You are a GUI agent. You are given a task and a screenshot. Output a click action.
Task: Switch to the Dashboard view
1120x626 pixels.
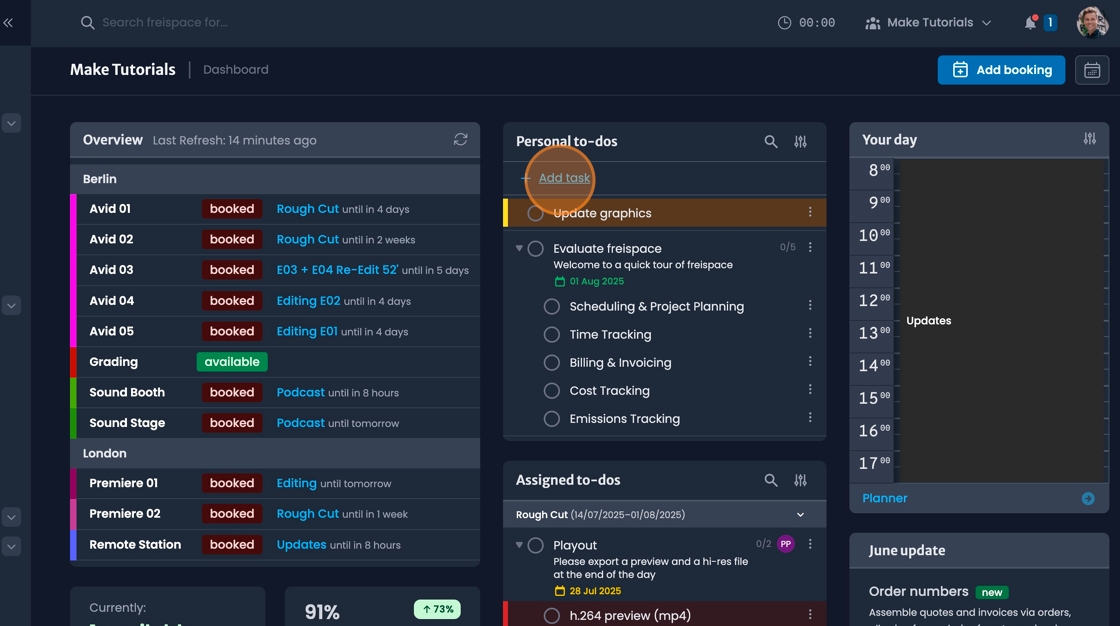(236, 69)
